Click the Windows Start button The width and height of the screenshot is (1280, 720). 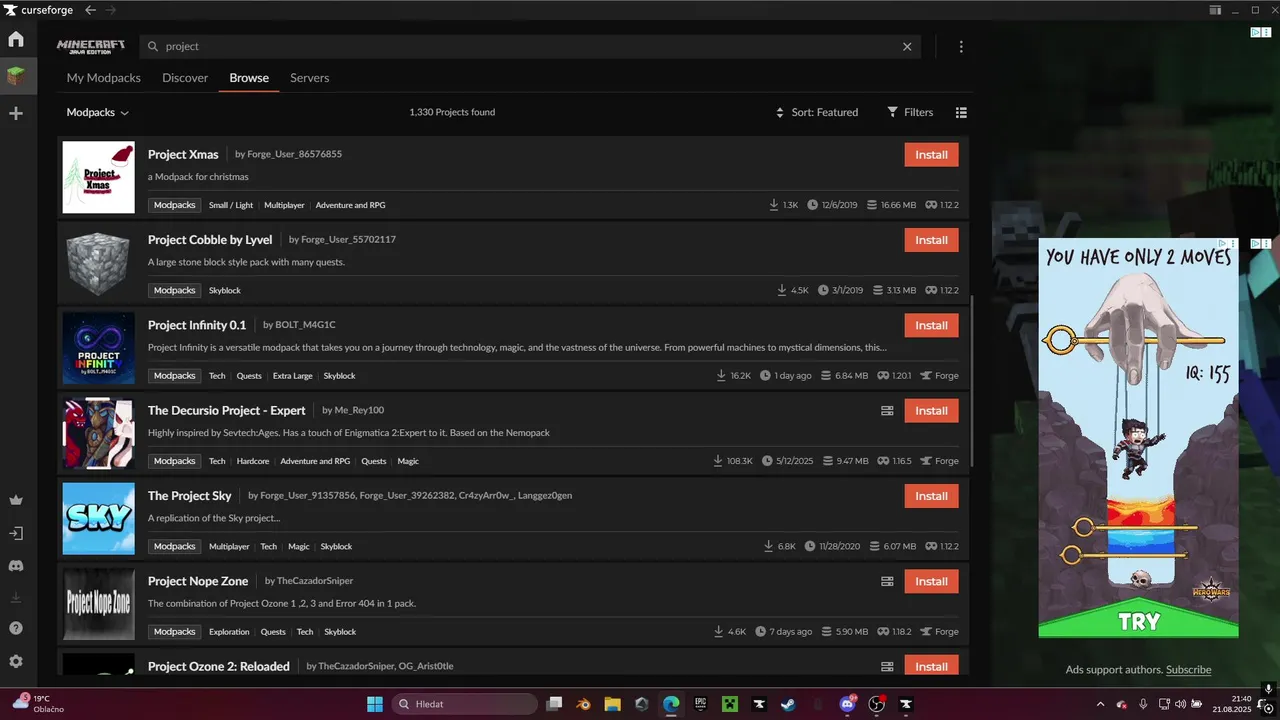pyautogui.click(x=374, y=704)
